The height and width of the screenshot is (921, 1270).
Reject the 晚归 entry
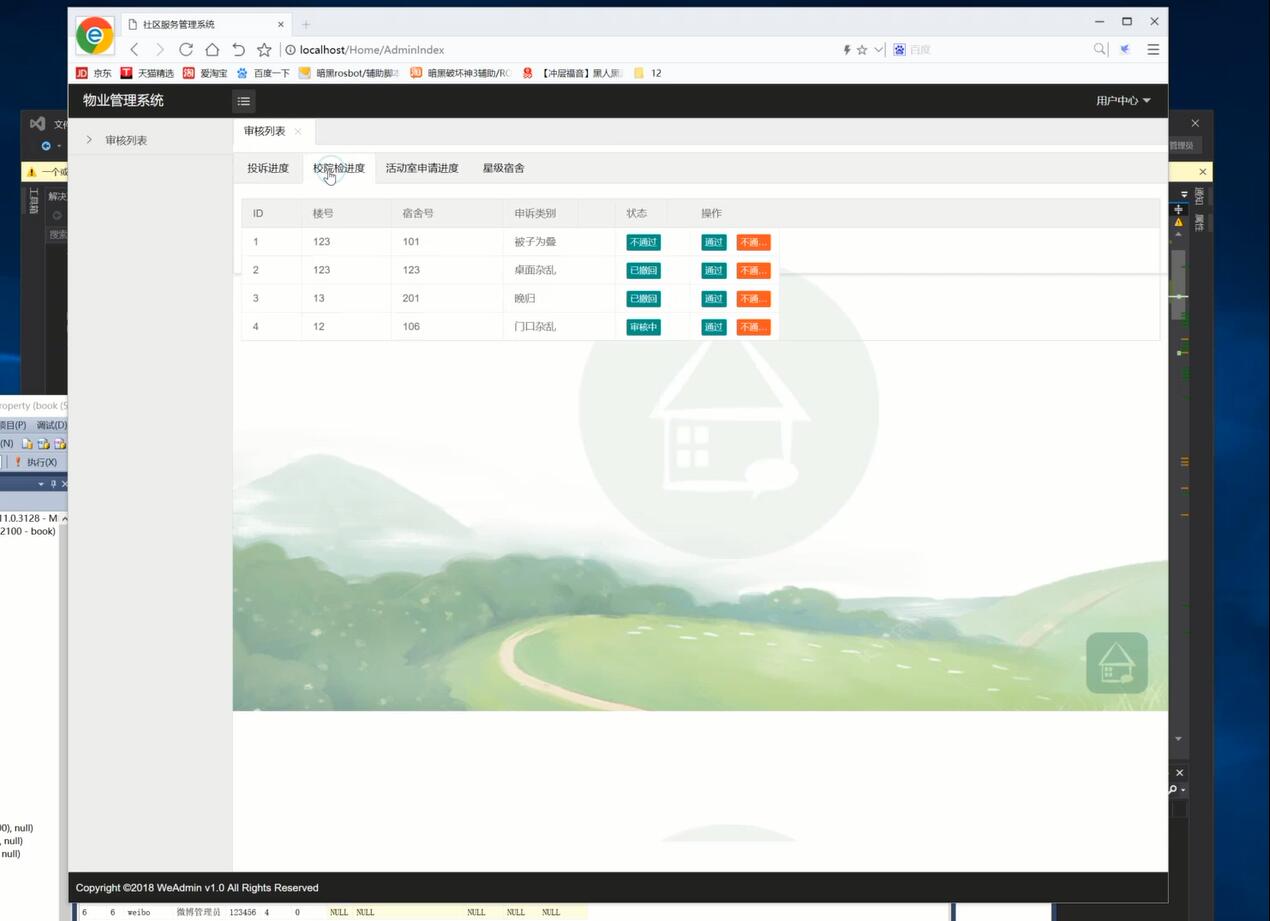tap(753, 298)
